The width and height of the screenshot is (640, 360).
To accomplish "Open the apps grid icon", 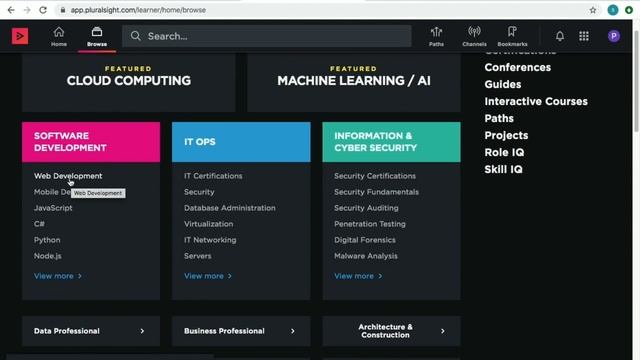I will (x=584, y=36).
